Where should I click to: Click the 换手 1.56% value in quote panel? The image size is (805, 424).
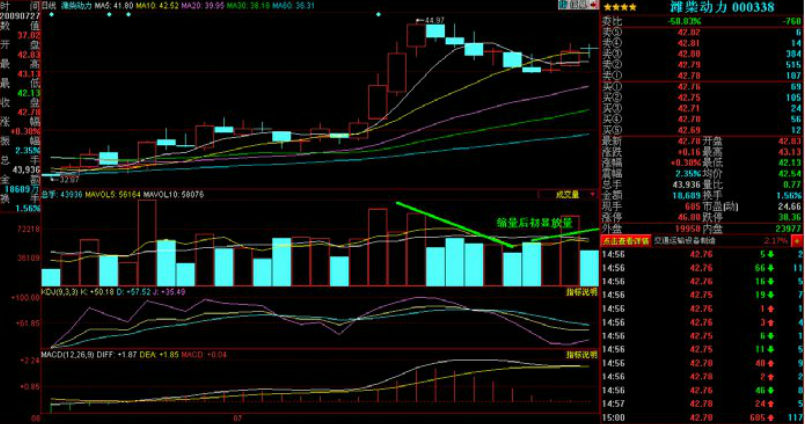(790, 196)
